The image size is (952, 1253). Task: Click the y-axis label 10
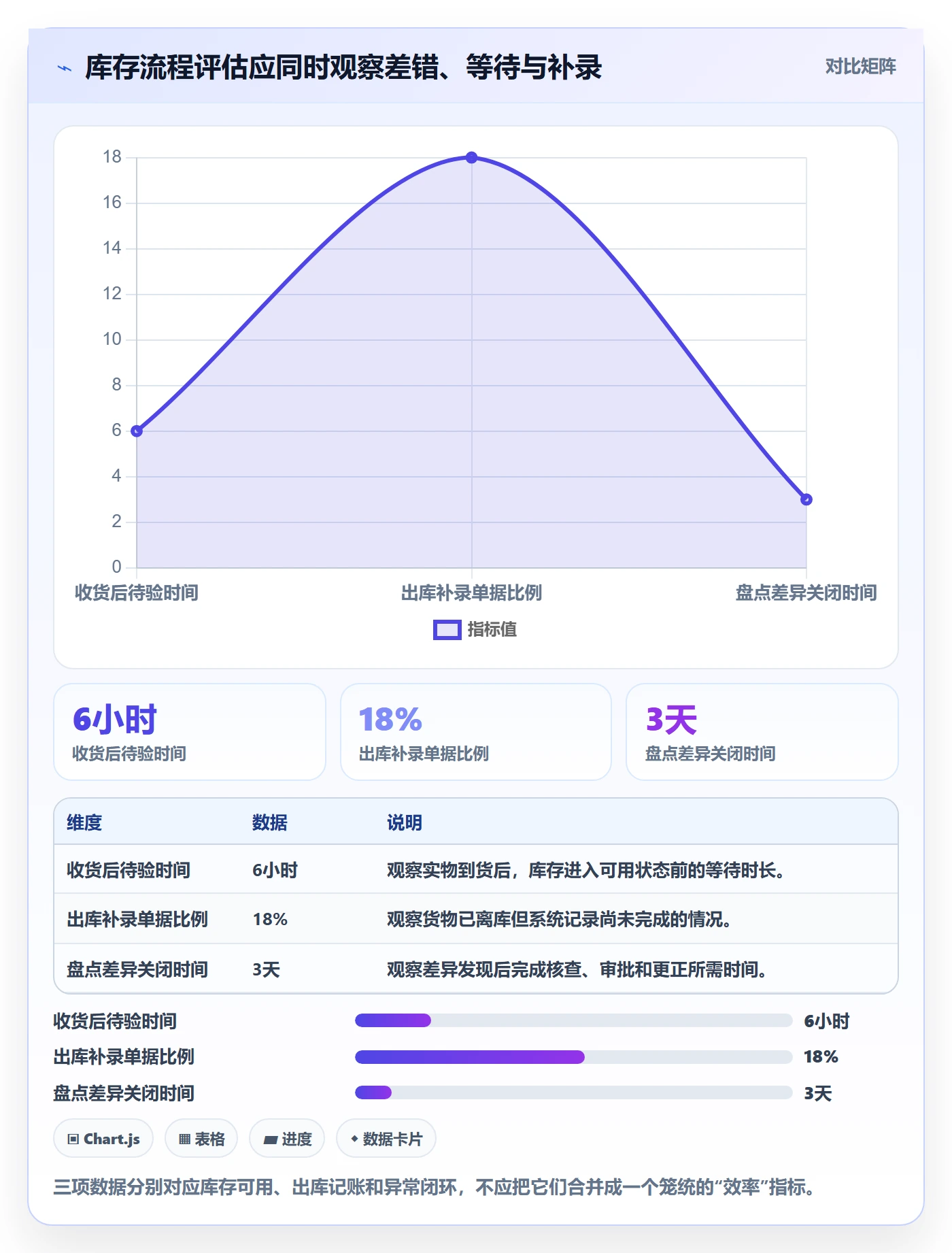click(112, 339)
